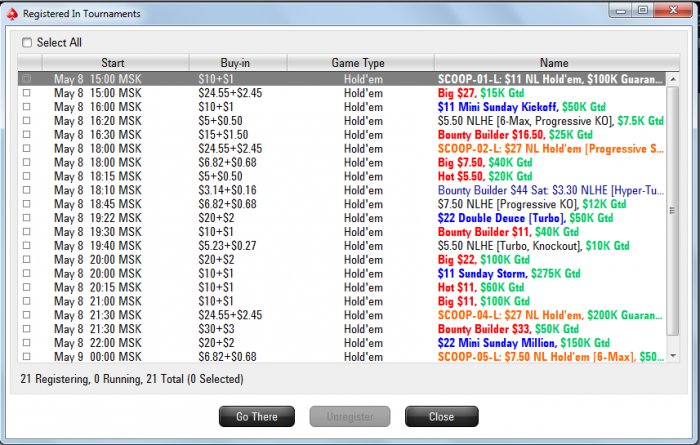This screenshot has height=445, width=700.
Task: Click the May 8 19:40 MSK start time
Action: (98, 245)
